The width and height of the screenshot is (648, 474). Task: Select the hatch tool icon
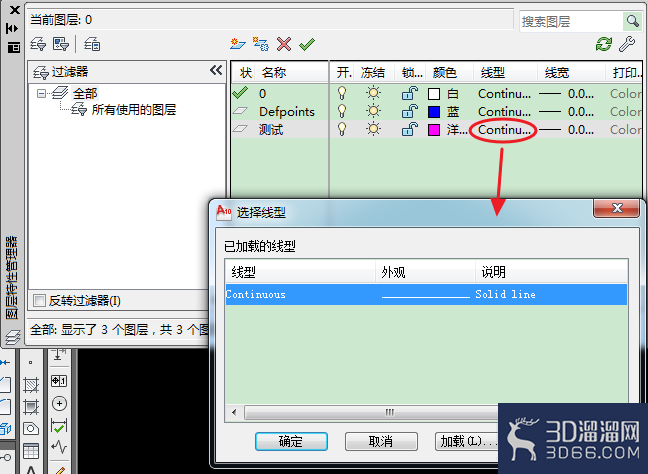[x=31, y=385]
